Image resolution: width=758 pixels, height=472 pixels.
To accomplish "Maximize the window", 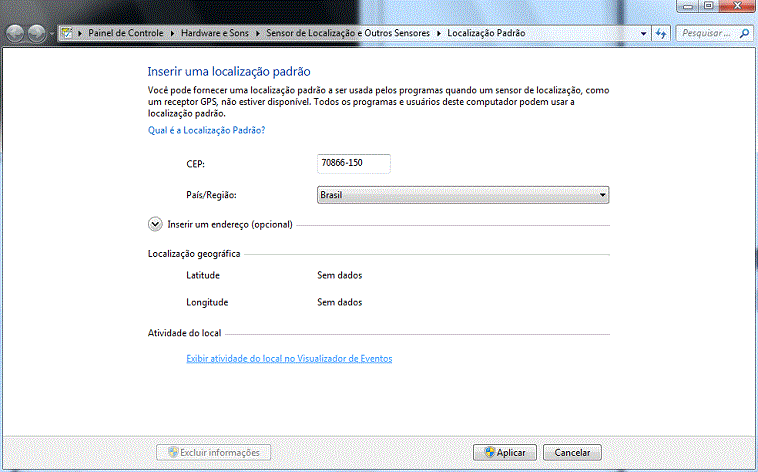I will coord(709,6).
